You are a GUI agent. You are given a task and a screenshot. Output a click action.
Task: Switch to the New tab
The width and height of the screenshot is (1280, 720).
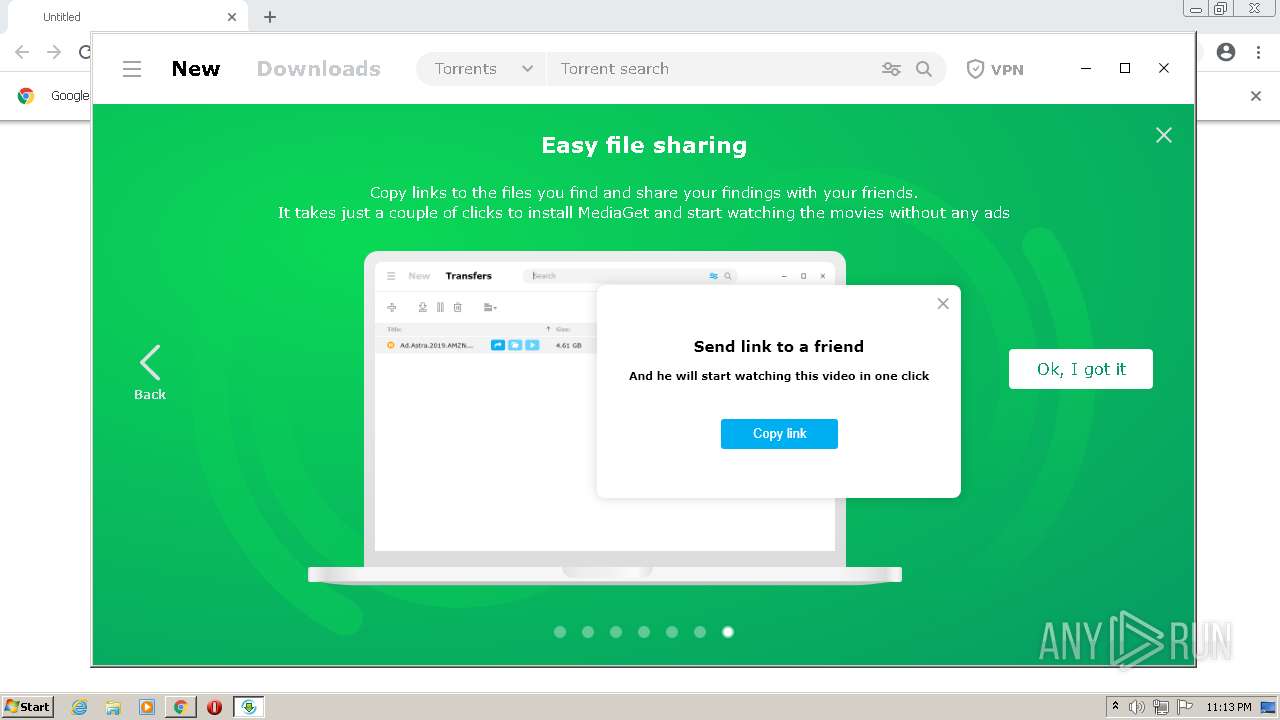(x=196, y=69)
